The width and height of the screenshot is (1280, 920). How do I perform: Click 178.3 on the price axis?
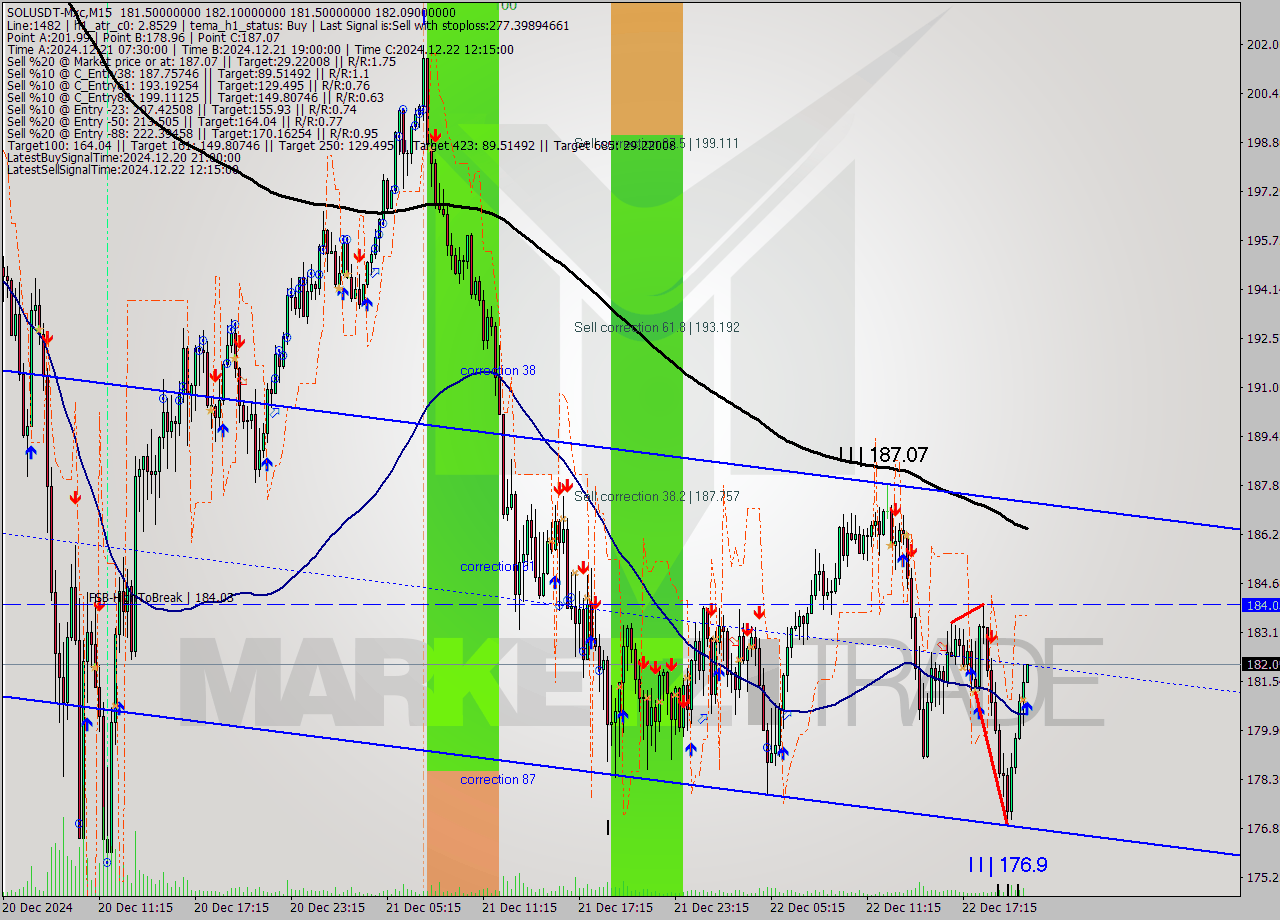pos(1262,779)
